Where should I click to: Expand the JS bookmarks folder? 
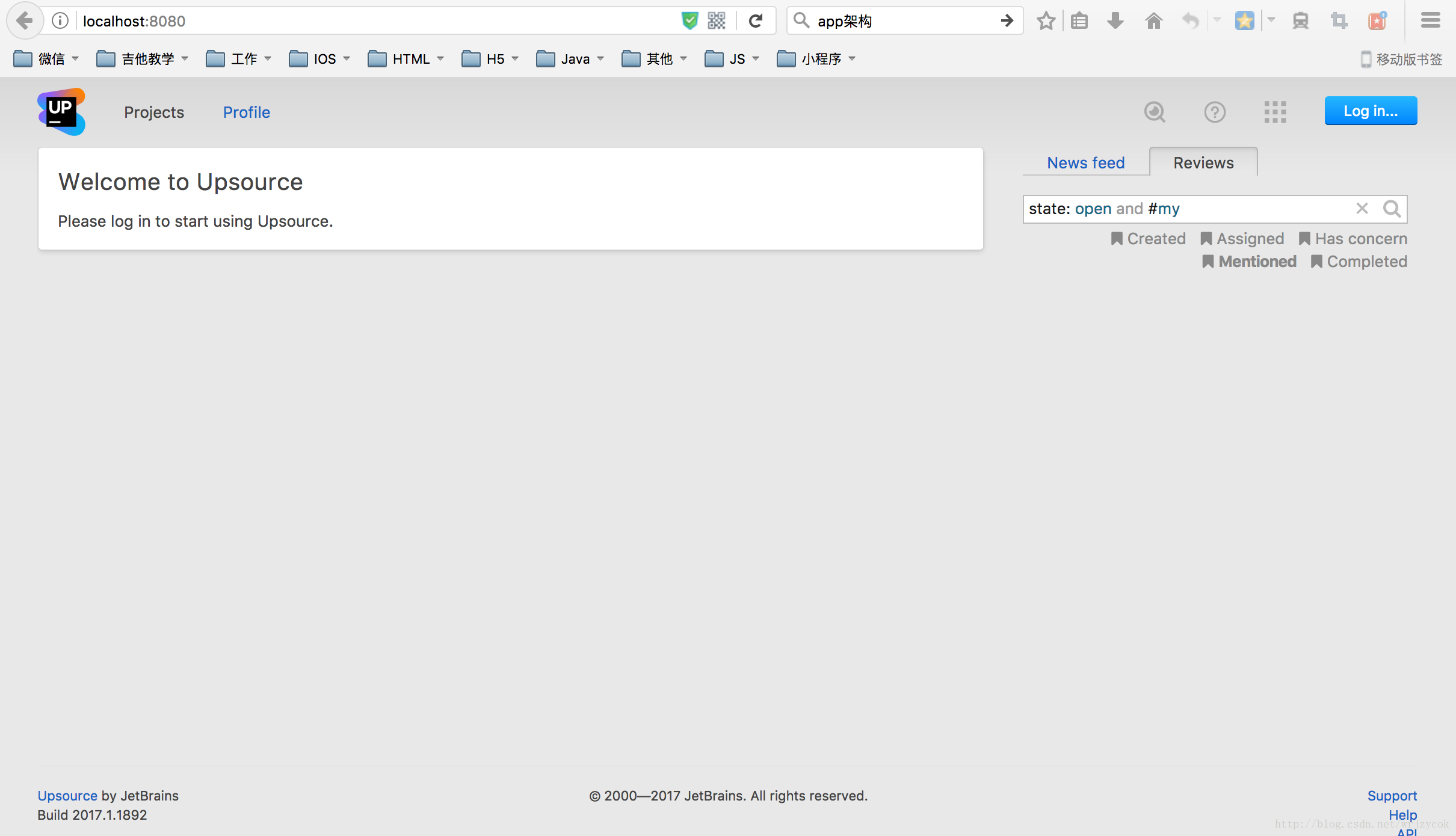[732, 59]
